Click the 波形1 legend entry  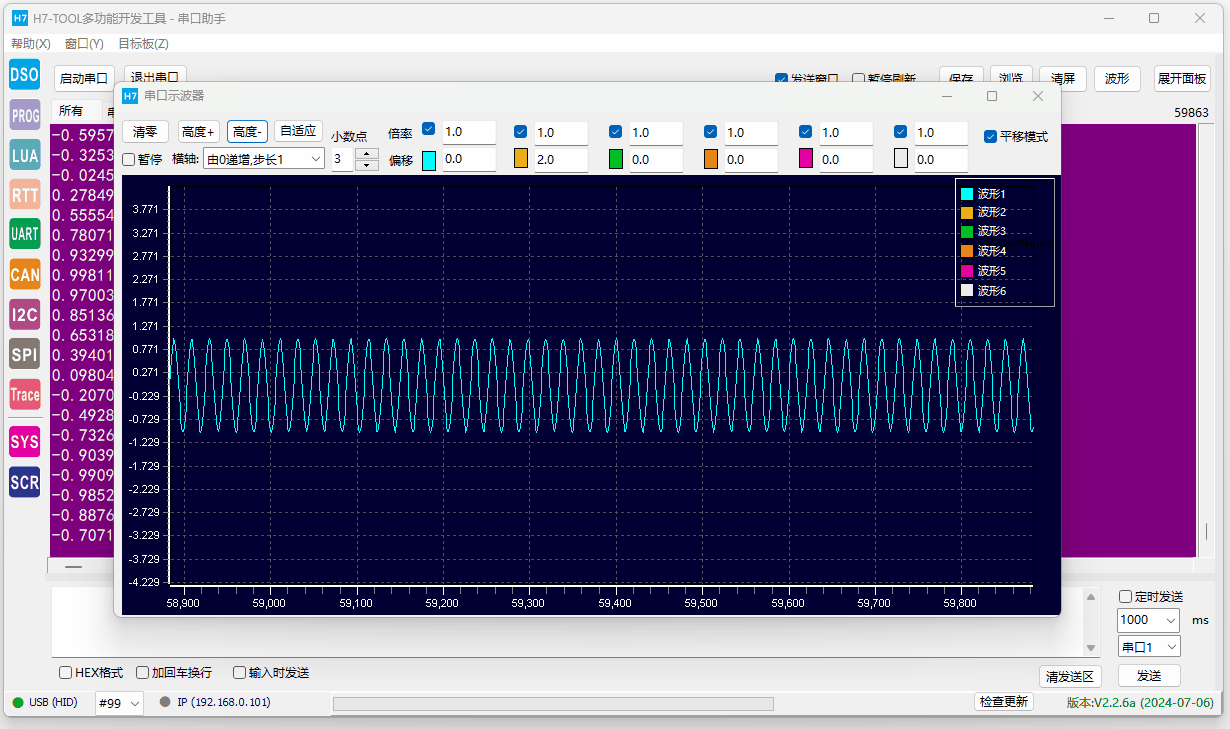983,194
